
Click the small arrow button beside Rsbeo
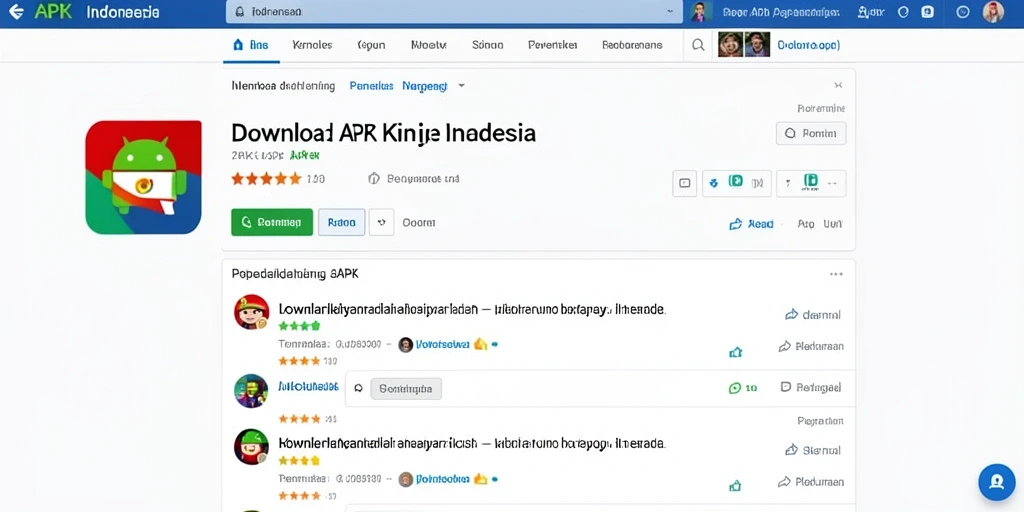tap(381, 222)
